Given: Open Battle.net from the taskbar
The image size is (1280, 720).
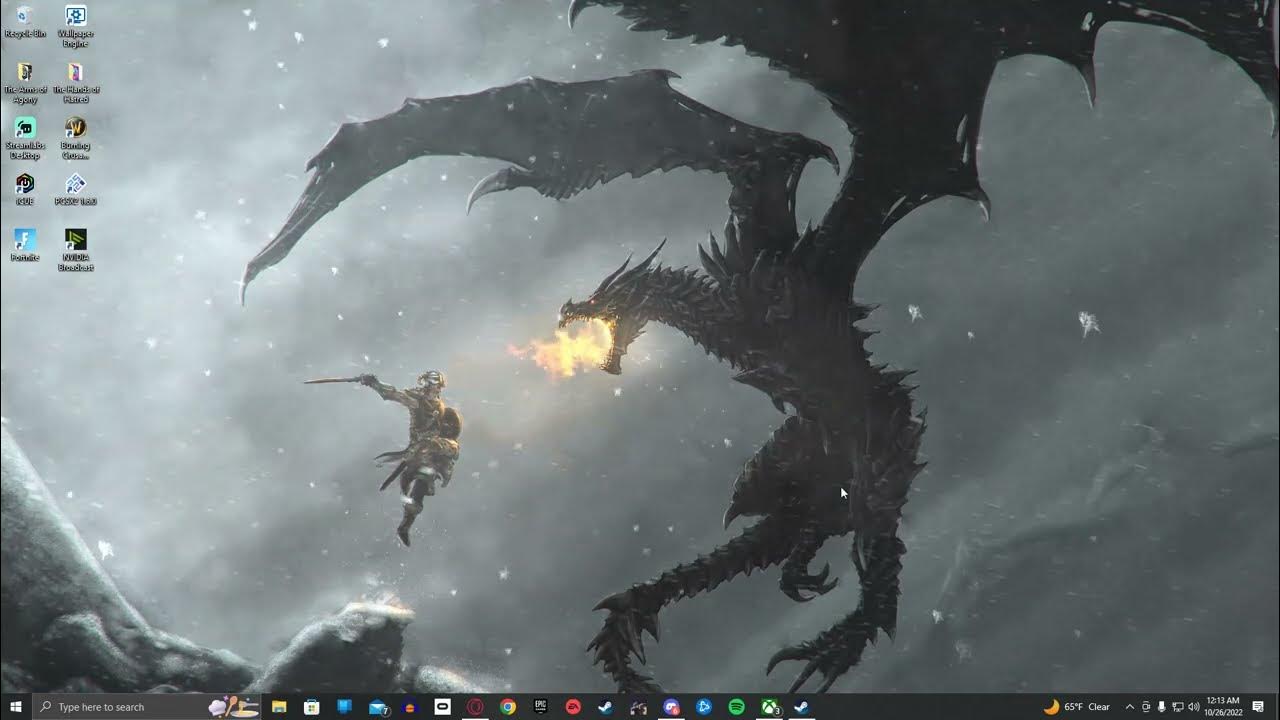Looking at the screenshot, I should [x=704, y=707].
